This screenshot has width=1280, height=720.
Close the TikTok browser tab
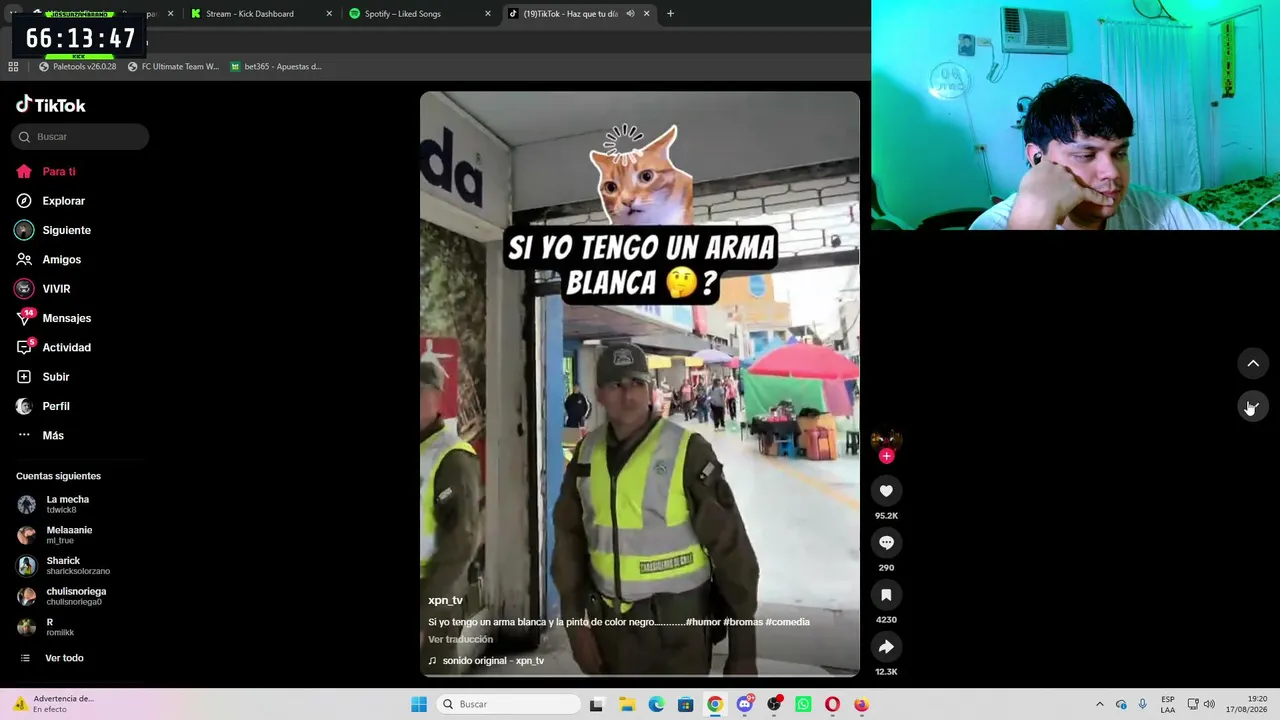[x=647, y=14]
